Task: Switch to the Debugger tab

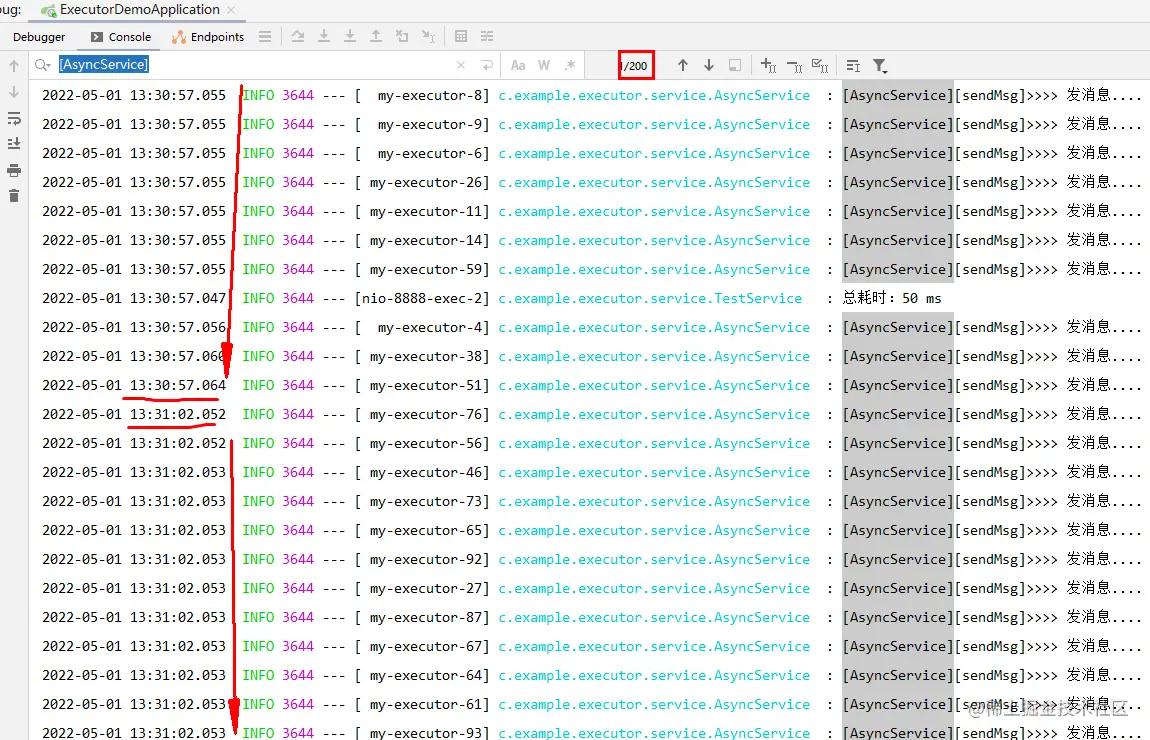Action: pyautogui.click(x=39, y=37)
